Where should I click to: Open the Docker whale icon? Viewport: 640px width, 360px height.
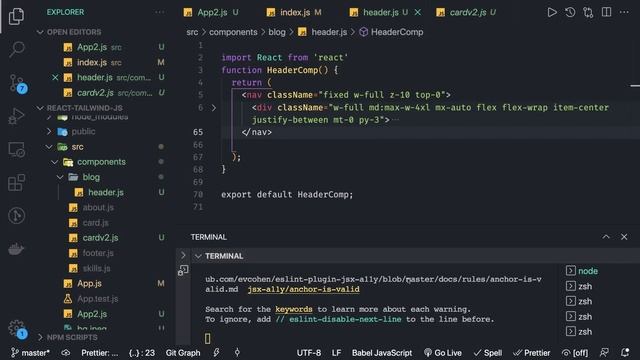point(16,249)
